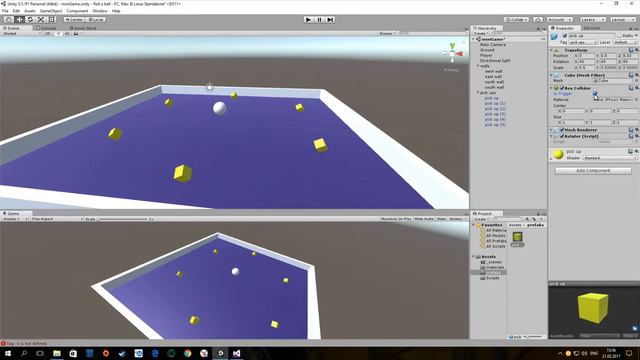Screen dimensions: 640x360
Task: Click the search by label icon in Project
Action: point(533,219)
